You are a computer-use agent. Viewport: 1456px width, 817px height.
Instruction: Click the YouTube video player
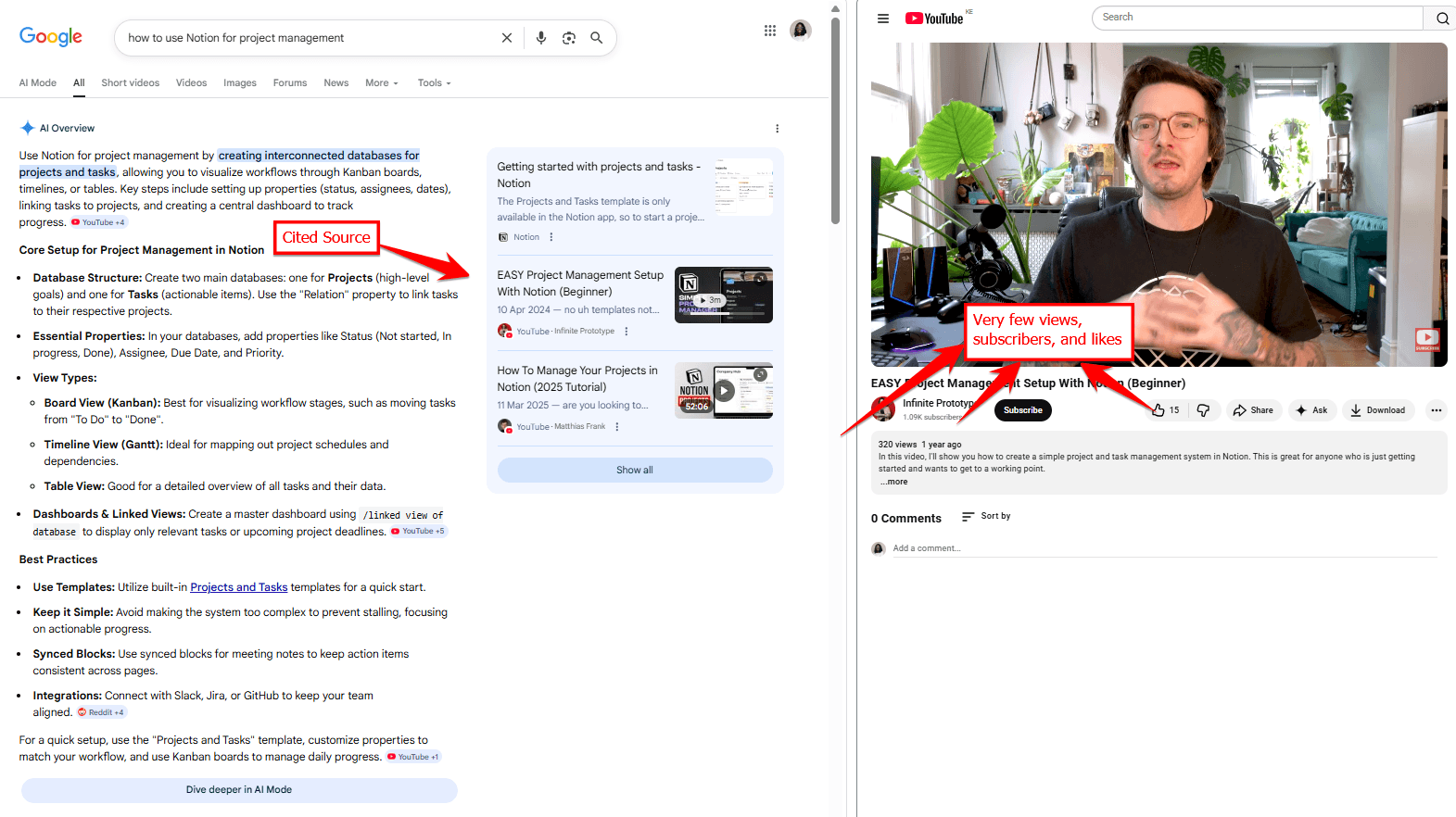[x=1158, y=205]
